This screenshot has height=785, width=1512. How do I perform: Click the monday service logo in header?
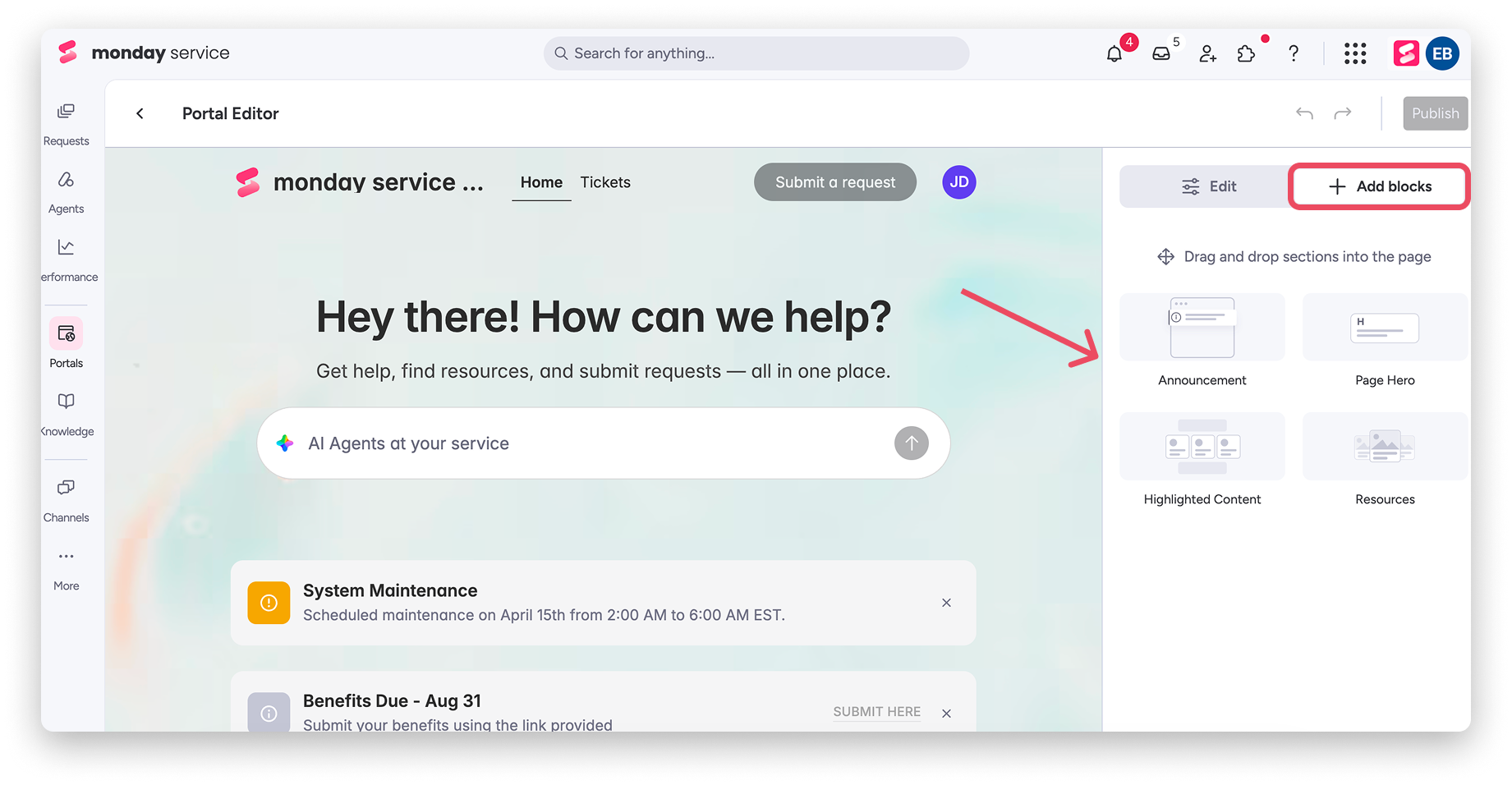pos(144,53)
